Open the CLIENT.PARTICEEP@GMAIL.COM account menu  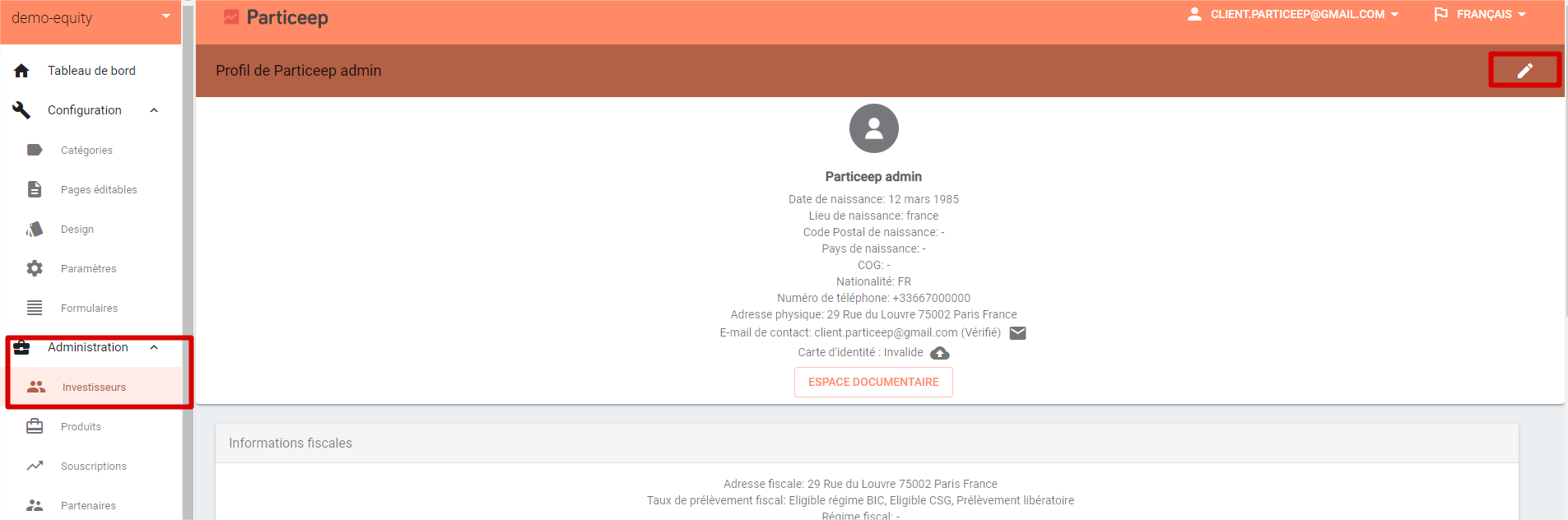[x=1292, y=15]
